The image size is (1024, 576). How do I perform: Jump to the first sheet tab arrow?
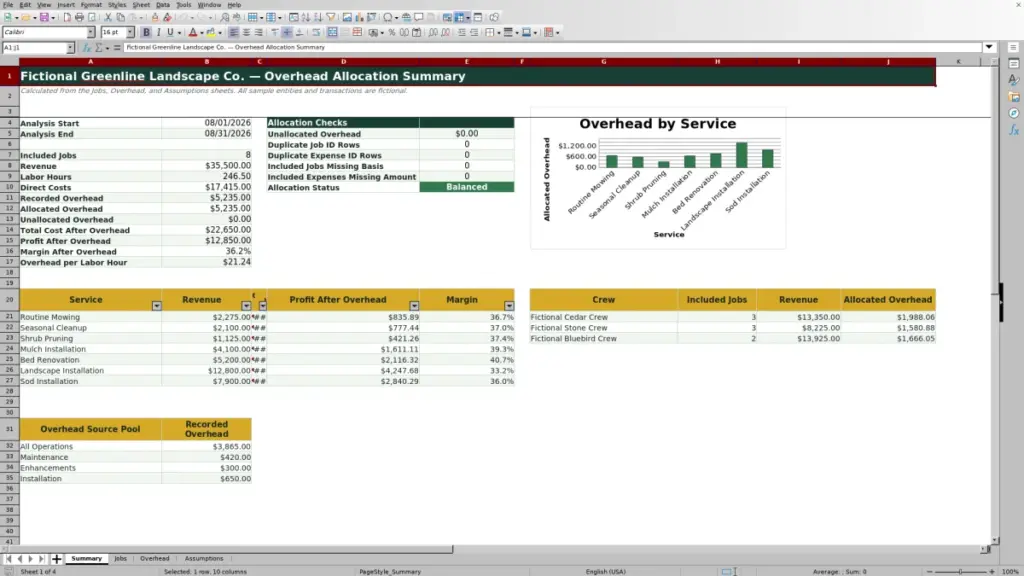[8, 559]
